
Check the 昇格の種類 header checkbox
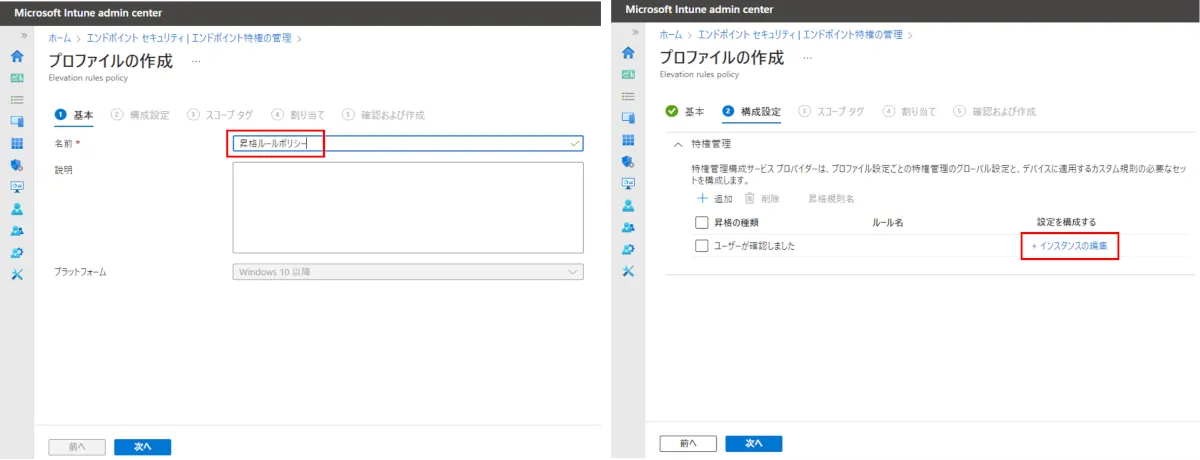[701, 222]
